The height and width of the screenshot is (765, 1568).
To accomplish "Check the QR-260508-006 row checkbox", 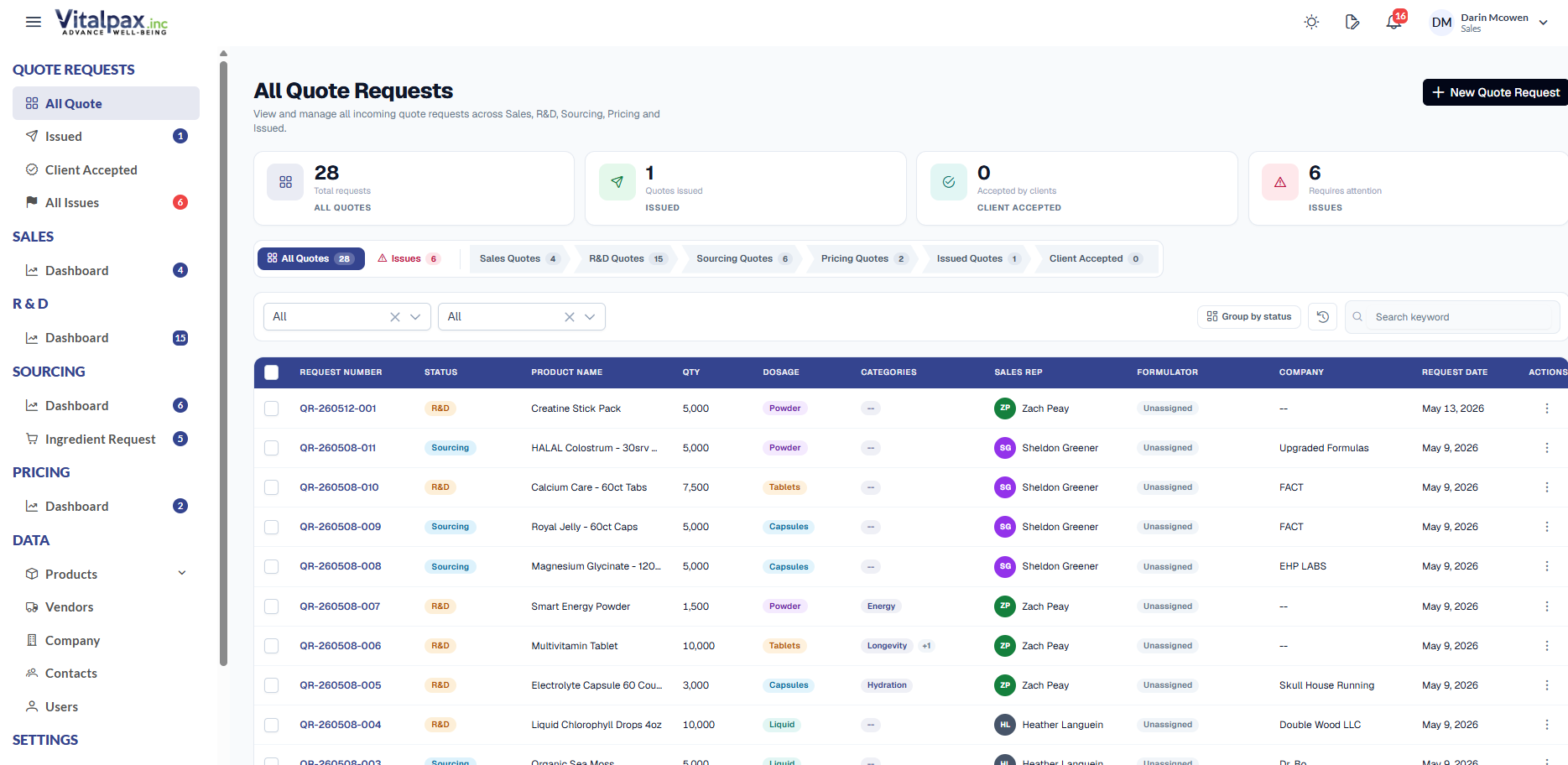I will tap(272, 646).
